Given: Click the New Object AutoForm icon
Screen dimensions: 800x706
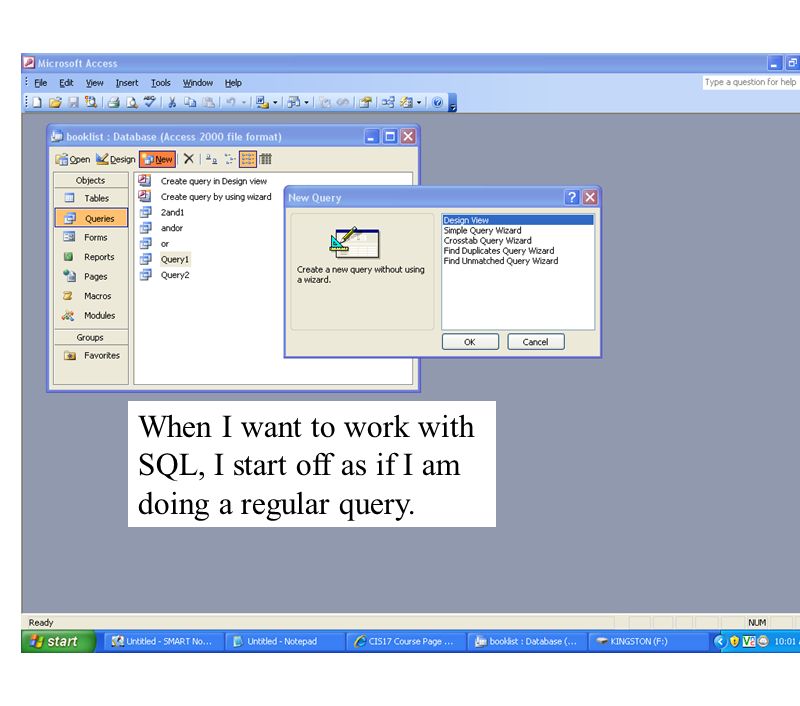Looking at the screenshot, I should pos(407,103).
